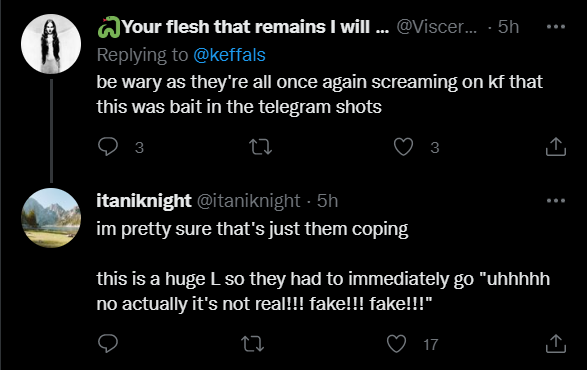Image resolution: width=587 pixels, height=370 pixels.
Task: Open more options on the first tweet
Action: pos(556,27)
